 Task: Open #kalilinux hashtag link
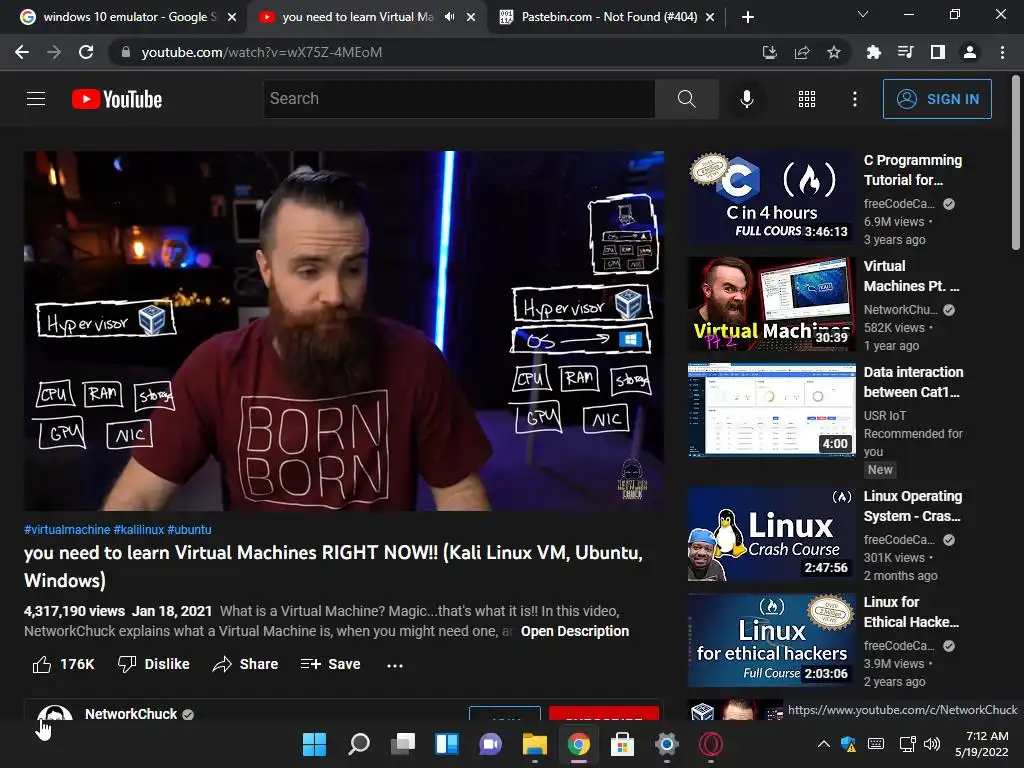138,530
